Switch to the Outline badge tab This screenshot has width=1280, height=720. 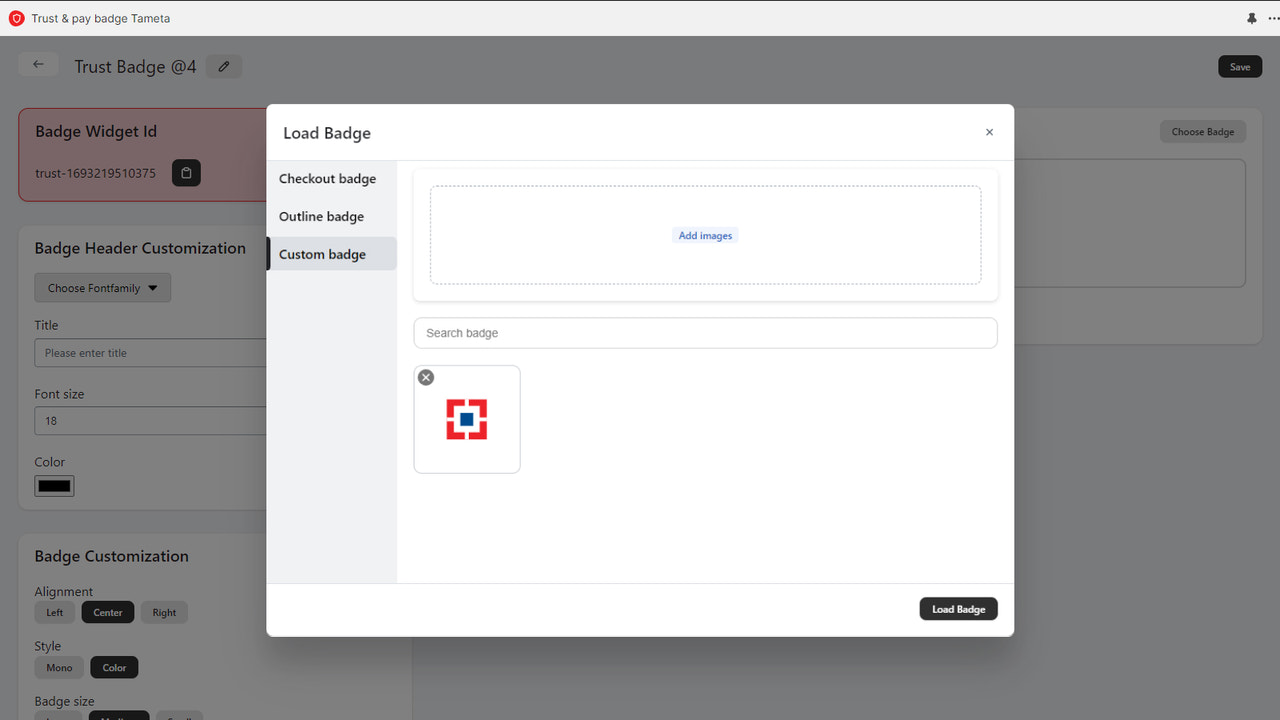pos(321,216)
